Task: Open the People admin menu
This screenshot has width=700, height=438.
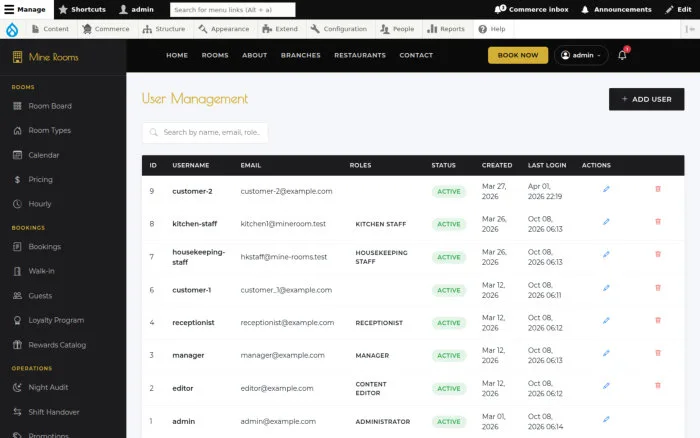Action: click(x=397, y=29)
